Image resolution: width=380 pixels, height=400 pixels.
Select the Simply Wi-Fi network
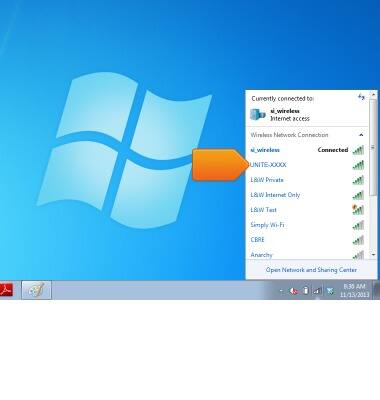click(307, 225)
